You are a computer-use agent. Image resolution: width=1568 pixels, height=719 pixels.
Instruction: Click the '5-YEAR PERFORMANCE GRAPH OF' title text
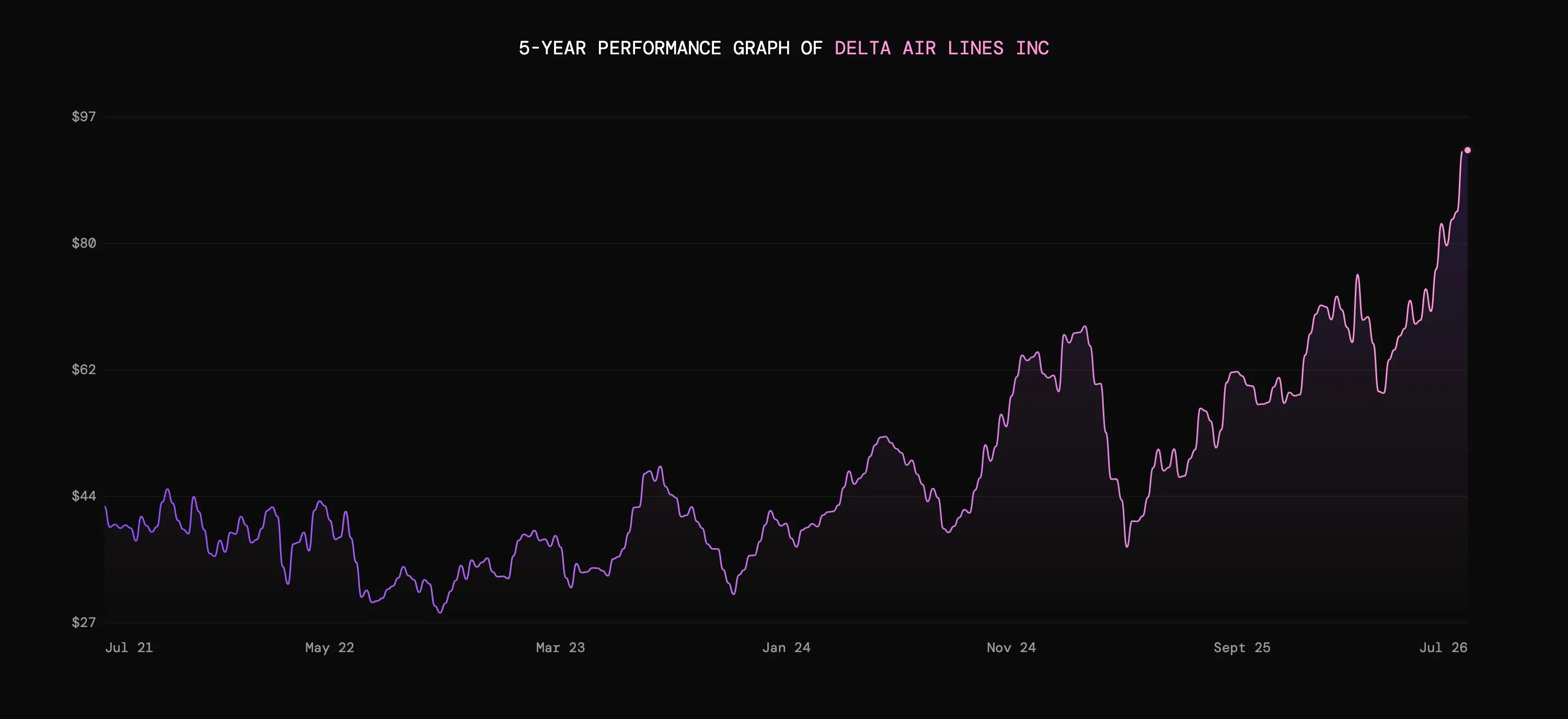pos(670,48)
